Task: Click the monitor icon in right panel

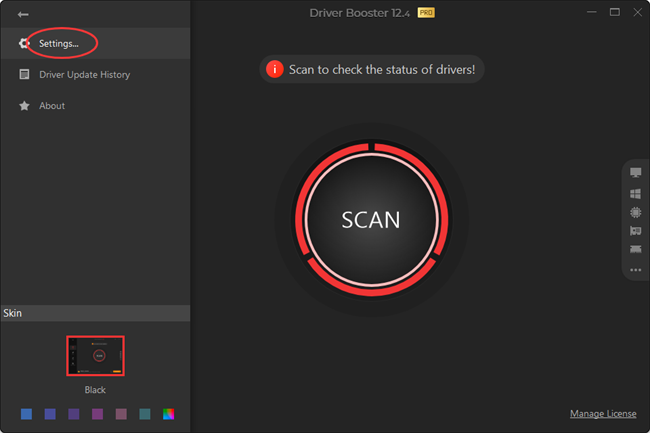Action: tap(635, 174)
